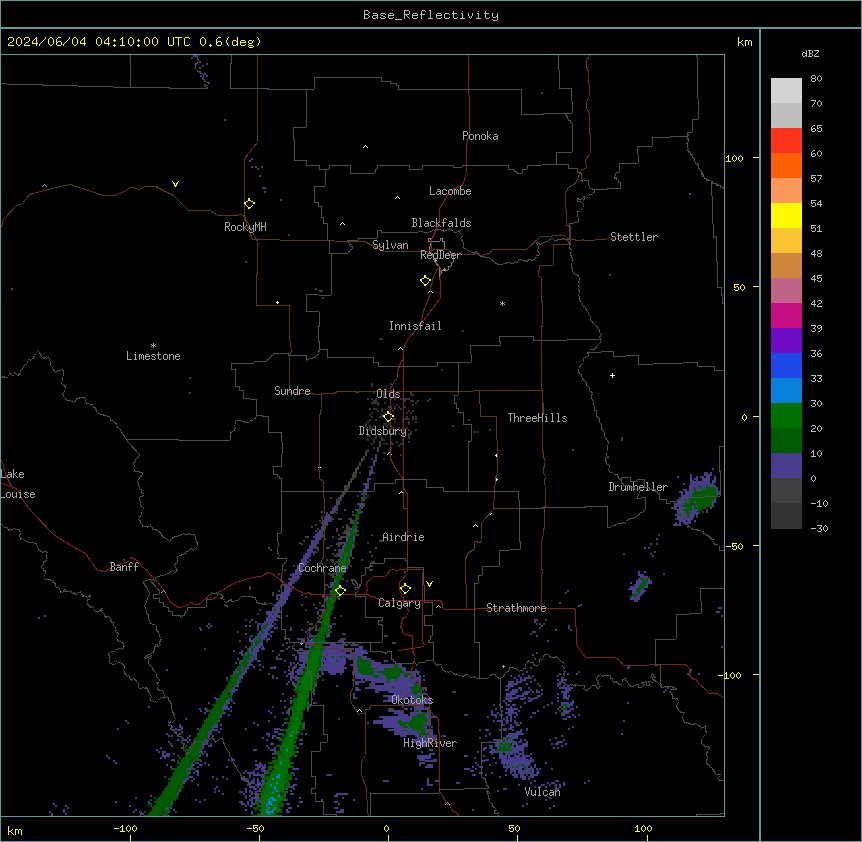The image size is (862, 842).
Task: Click the yellow V marker northwest of RockyMH
Action: coord(175,184)
